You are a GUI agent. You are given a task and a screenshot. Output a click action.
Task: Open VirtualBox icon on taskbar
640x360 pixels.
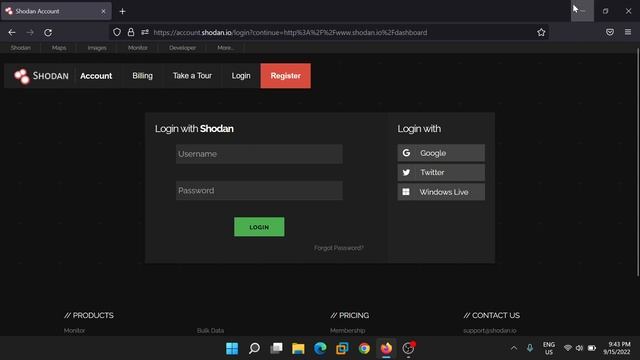pyautogui.click(x=342, y=348)
